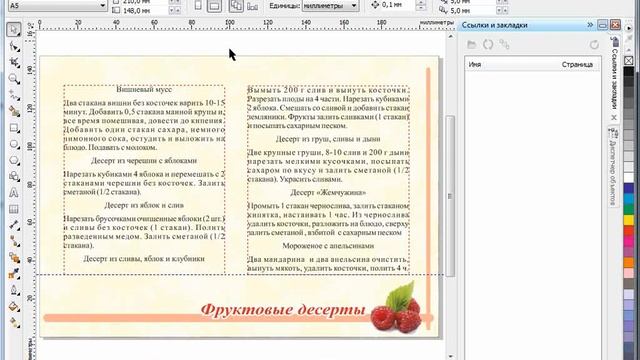Select the Outline pen tool
The width and height of the screenshot is (640, 360).
(x=13, y=290)
